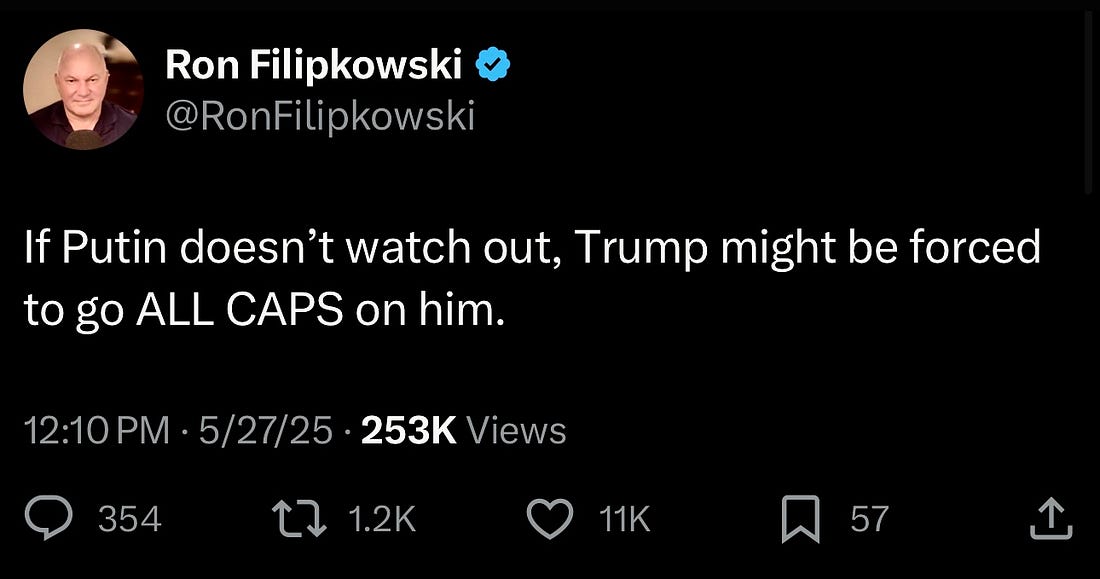
Task: Click the display name Ron Filipkowski
Action: (314, 66)
